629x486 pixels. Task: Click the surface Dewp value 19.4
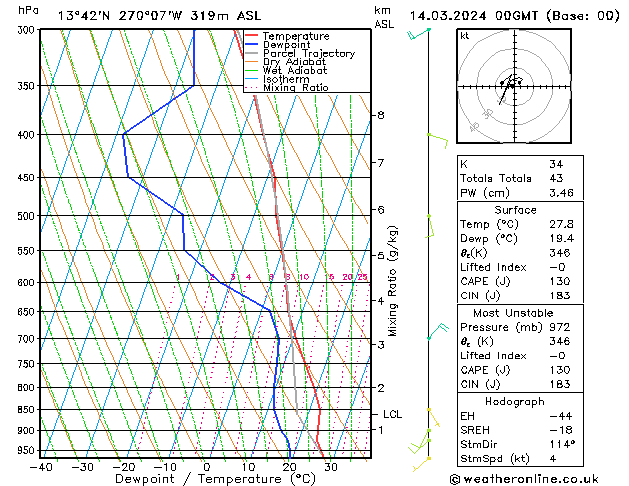(x=561, y=238)
